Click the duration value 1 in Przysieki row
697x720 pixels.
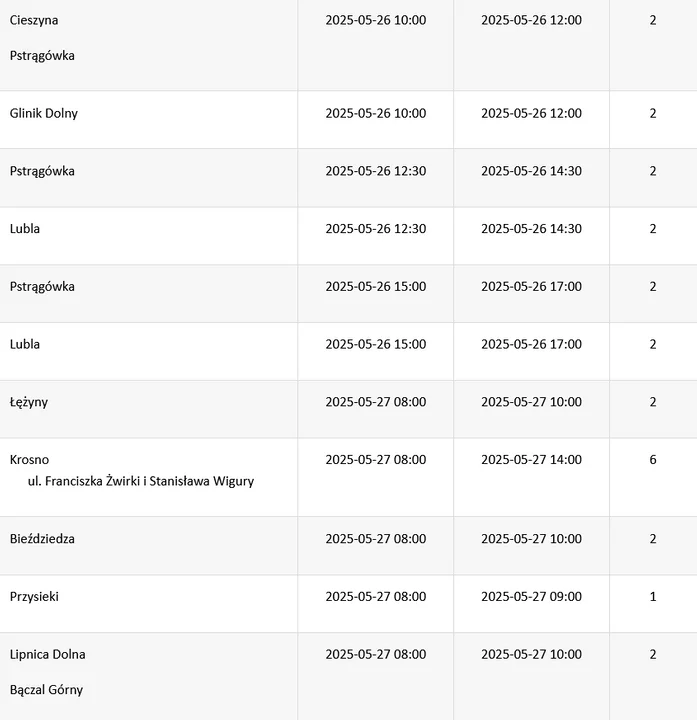[x=653, y=597]
